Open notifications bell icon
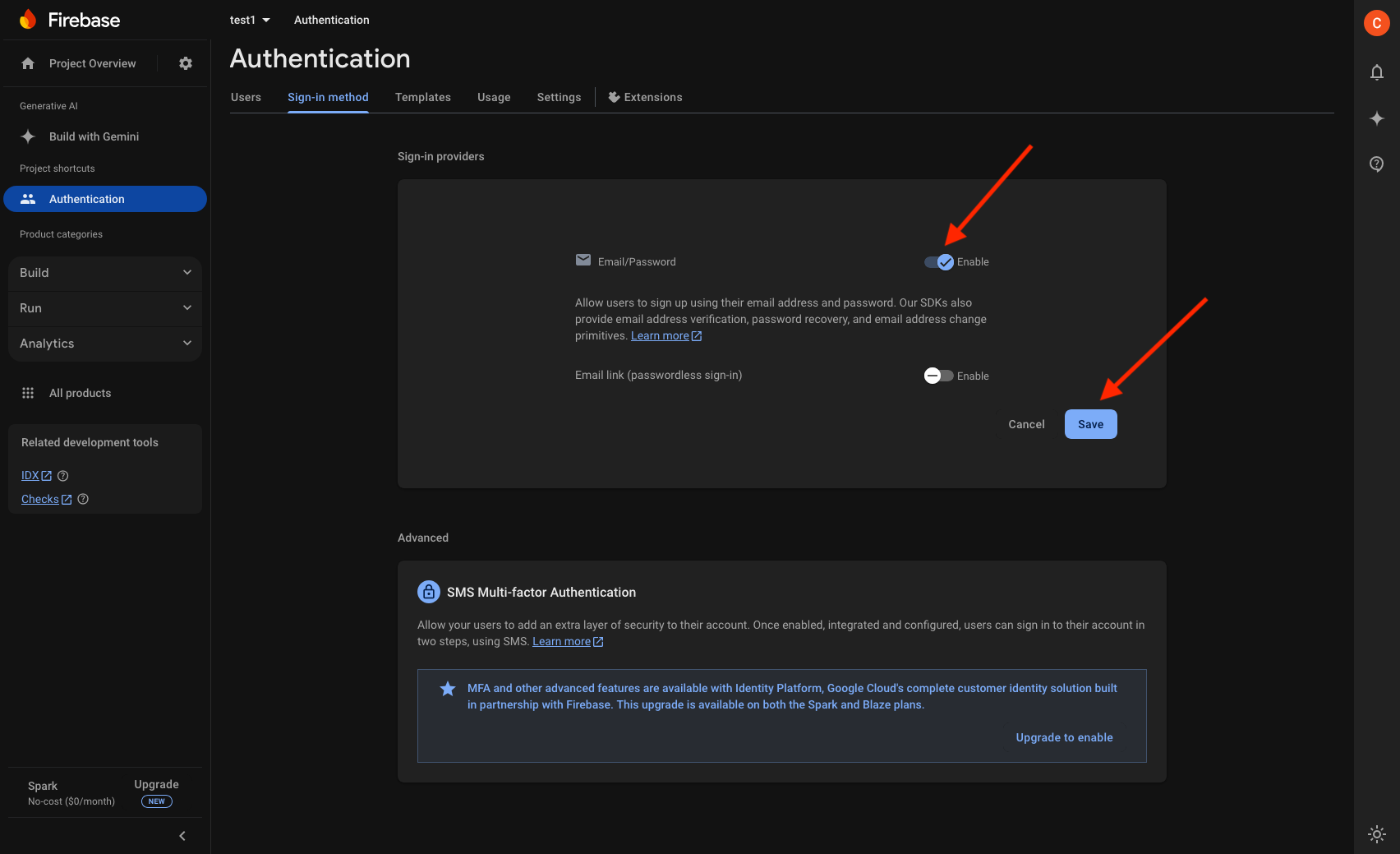Viewport: 1400px width, 854px height. tap(1377, 72)
